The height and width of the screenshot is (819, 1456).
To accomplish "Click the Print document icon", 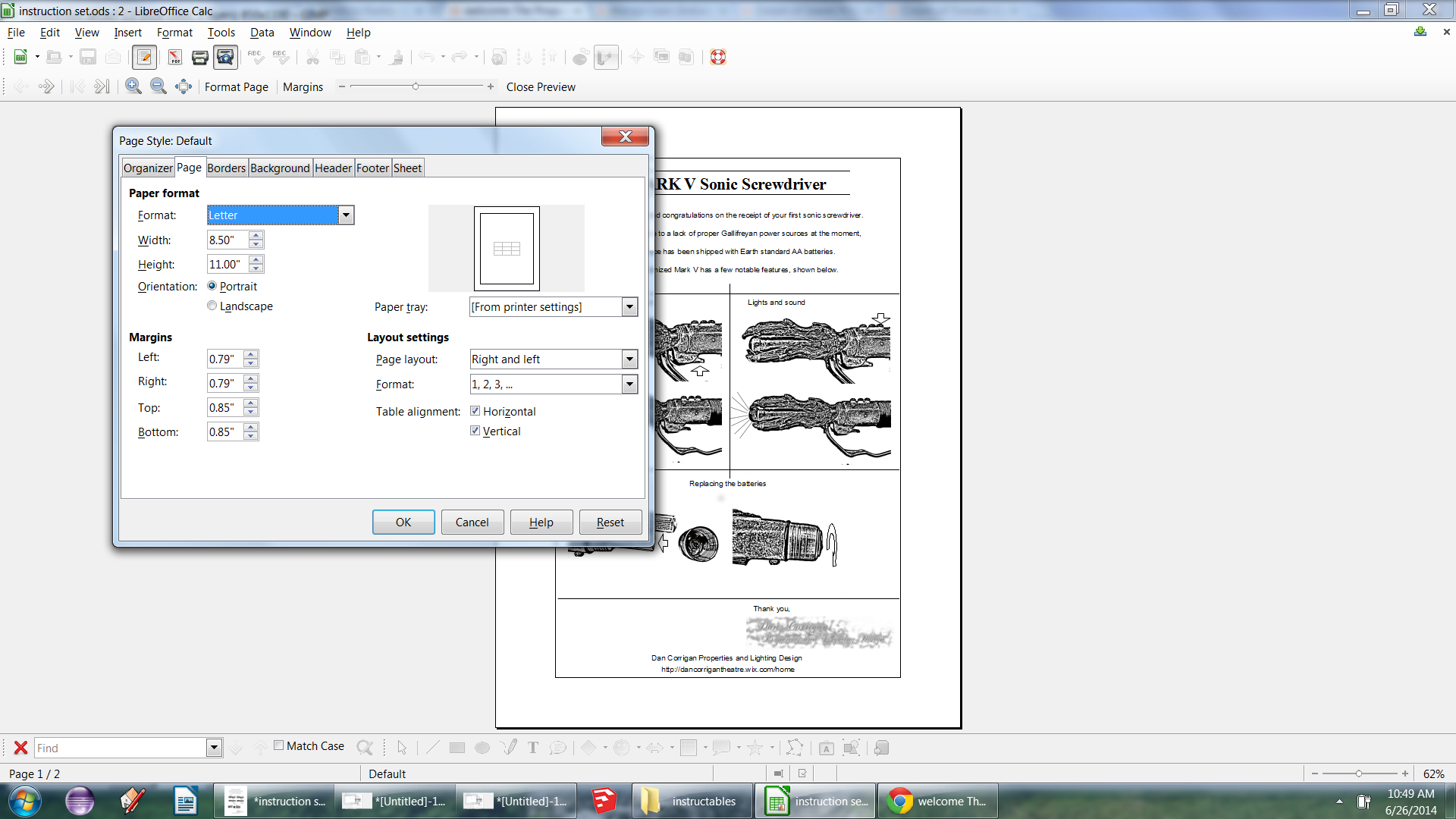I will pyautogui.click(x=200, y=57).
